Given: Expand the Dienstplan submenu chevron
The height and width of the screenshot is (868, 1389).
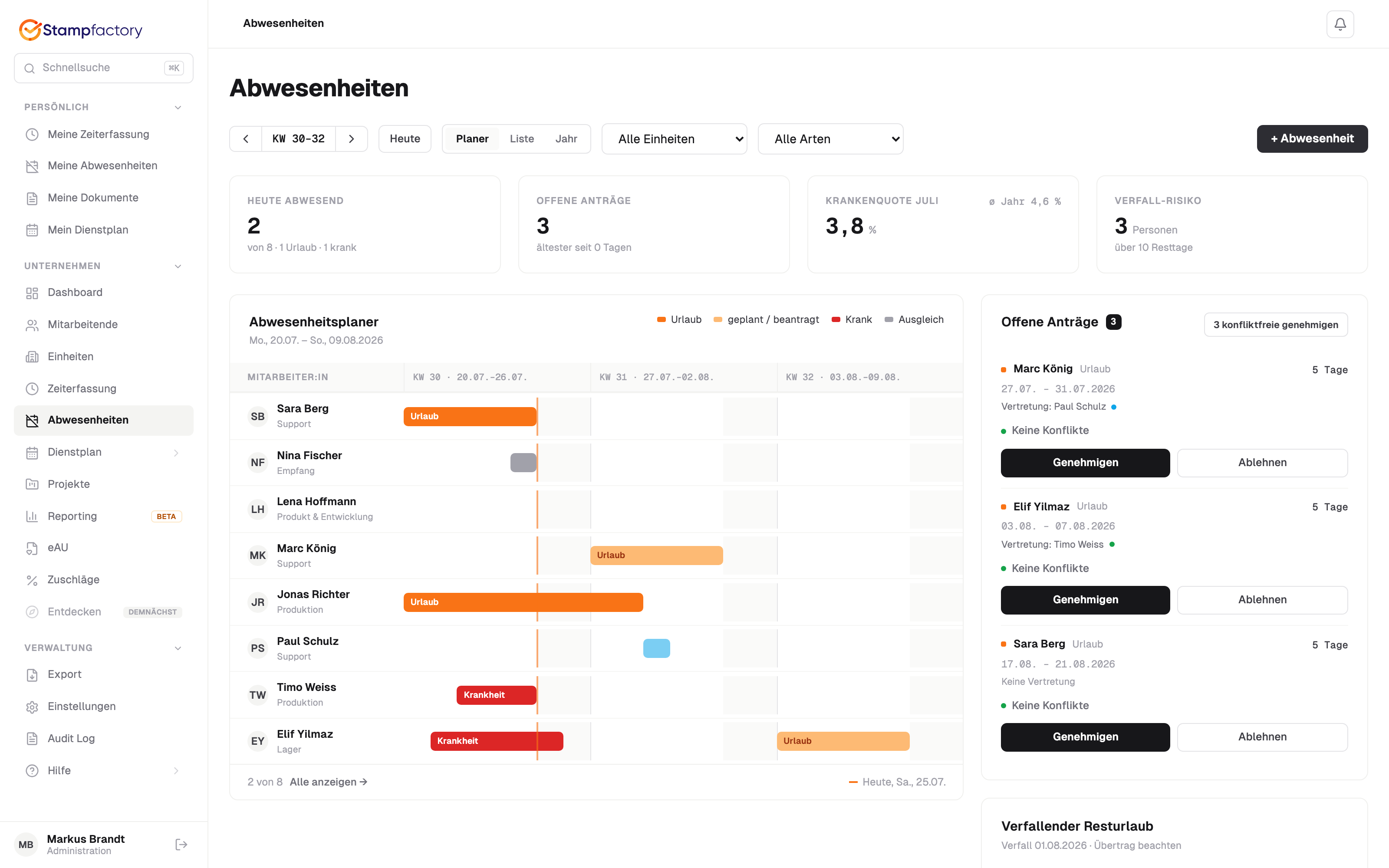Looking at the screenshot, I should pos(176,452).
